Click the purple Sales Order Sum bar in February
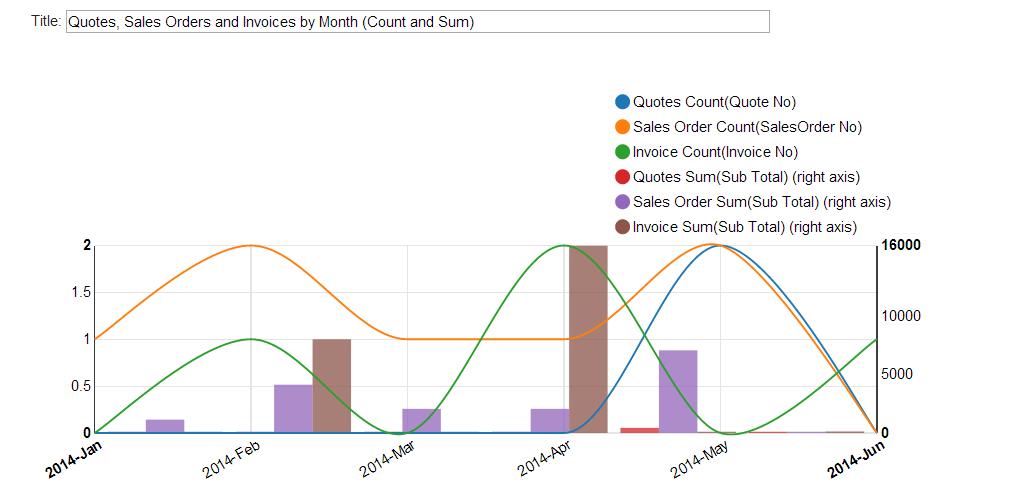 click(x=293, y=408)
